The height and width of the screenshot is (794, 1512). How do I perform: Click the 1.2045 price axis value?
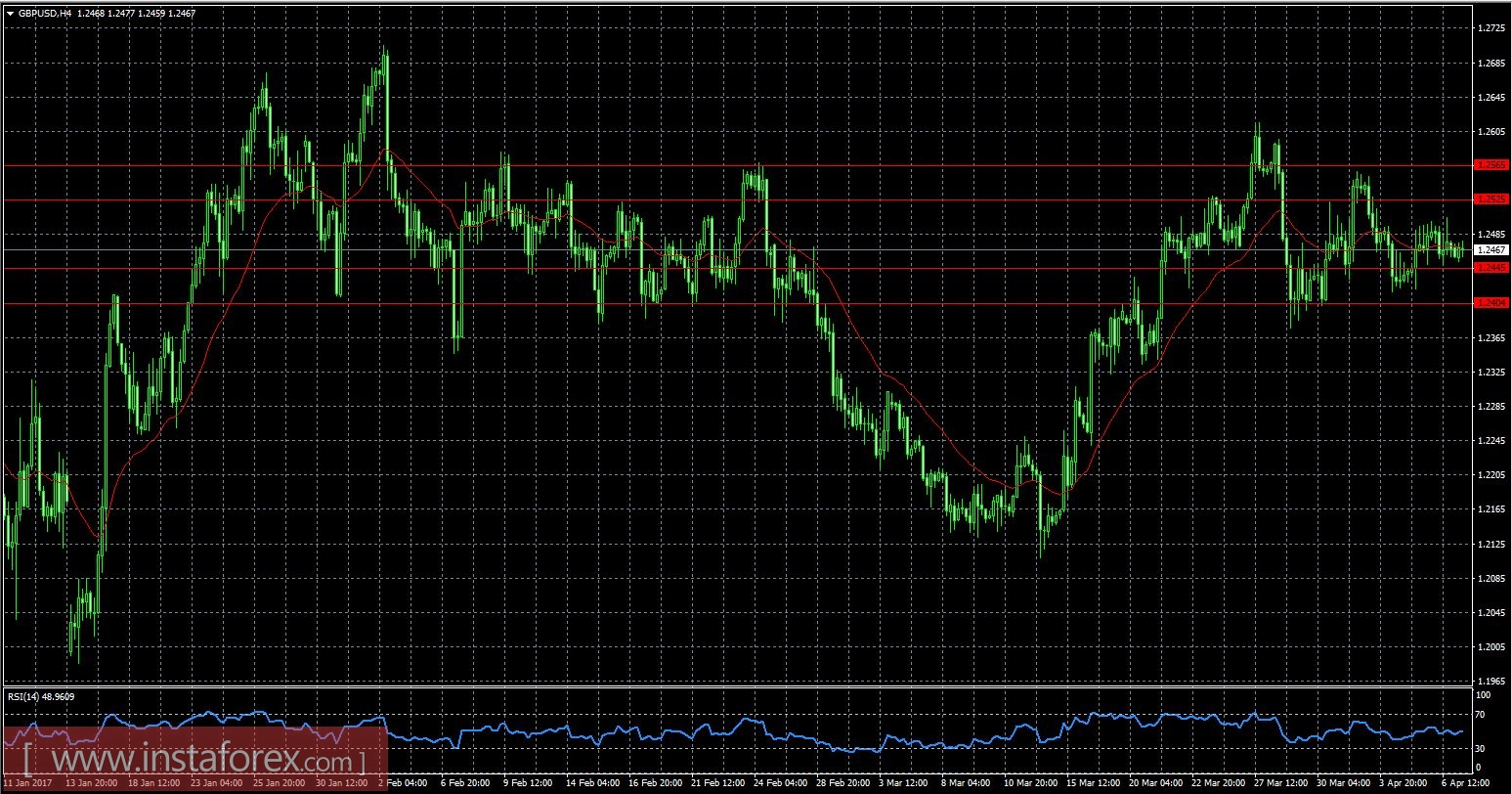pyautogui.click(x=1492, y=613)
